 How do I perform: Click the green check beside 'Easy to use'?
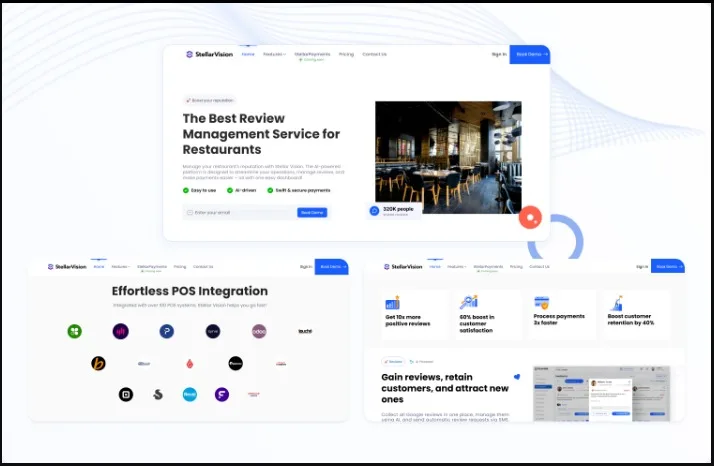(x=186, y=190)
